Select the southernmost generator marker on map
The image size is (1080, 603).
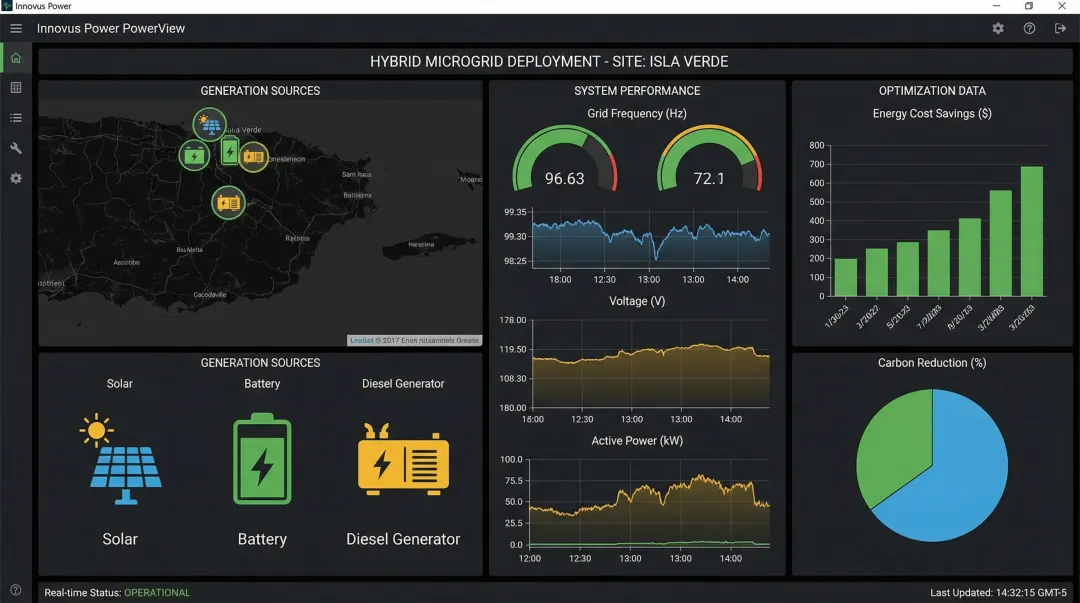(x=229, y=202)
